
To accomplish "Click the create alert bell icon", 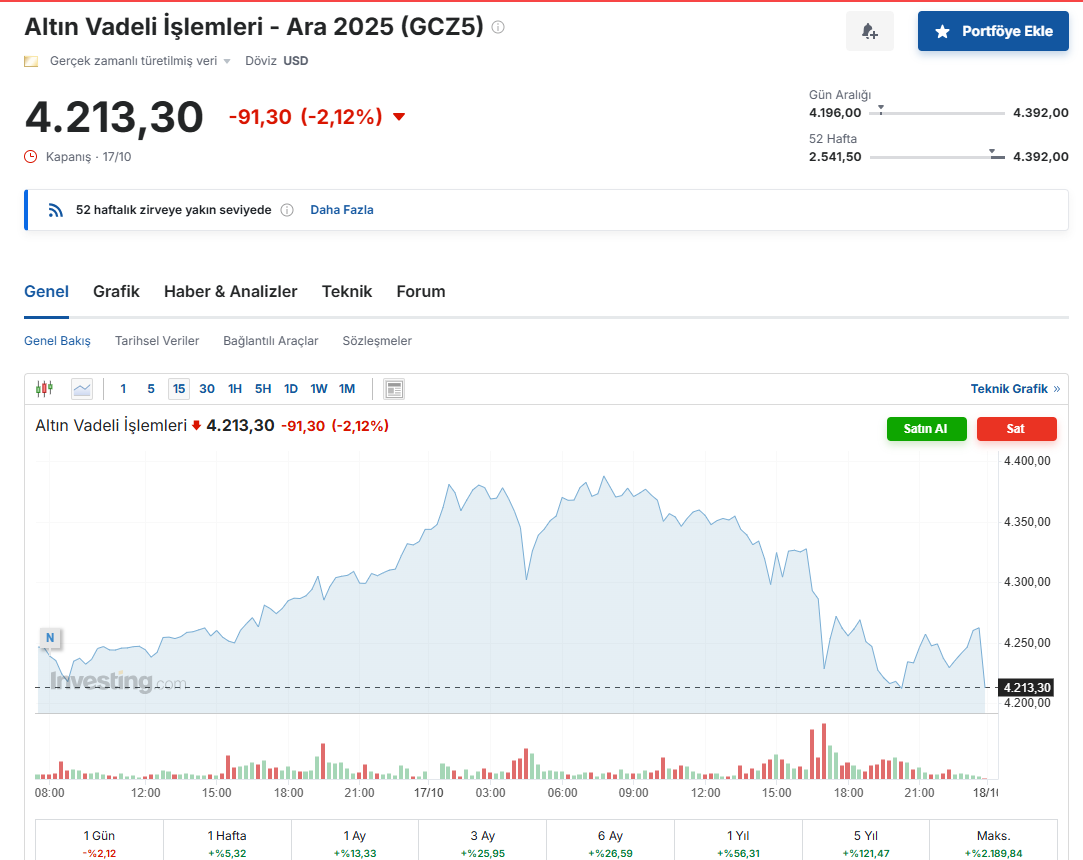I will tap(869, 32).
